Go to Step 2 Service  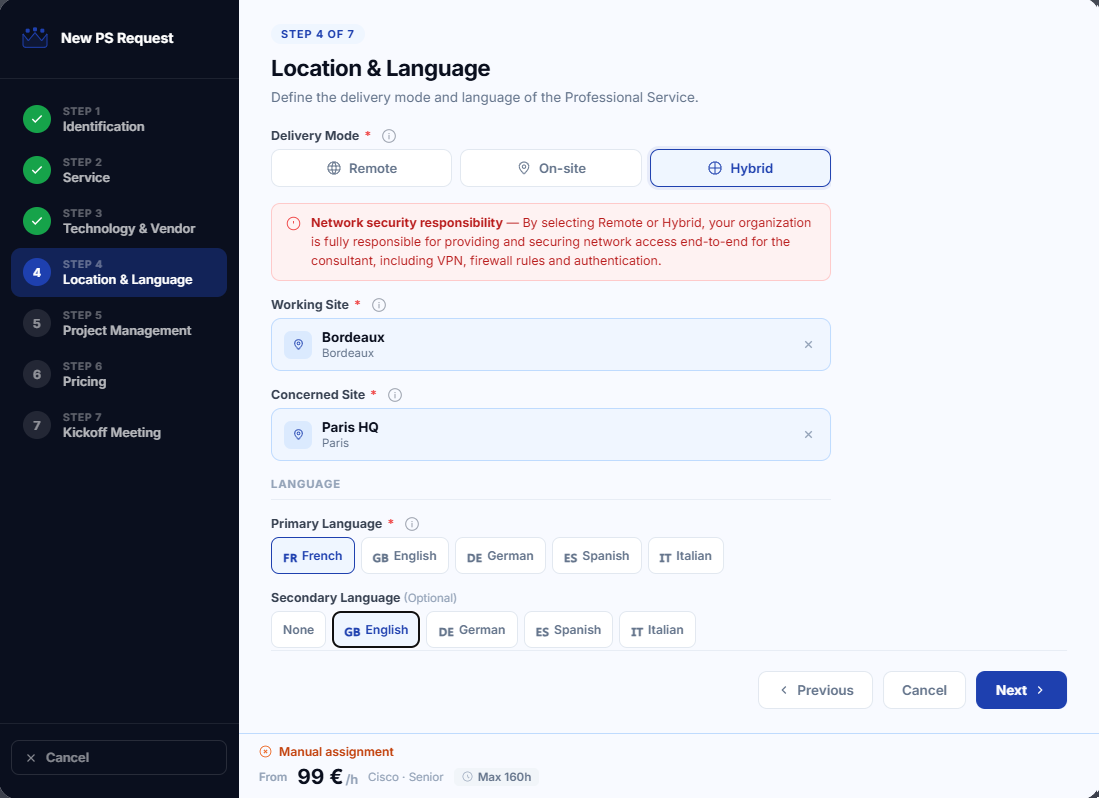(119, 170)
